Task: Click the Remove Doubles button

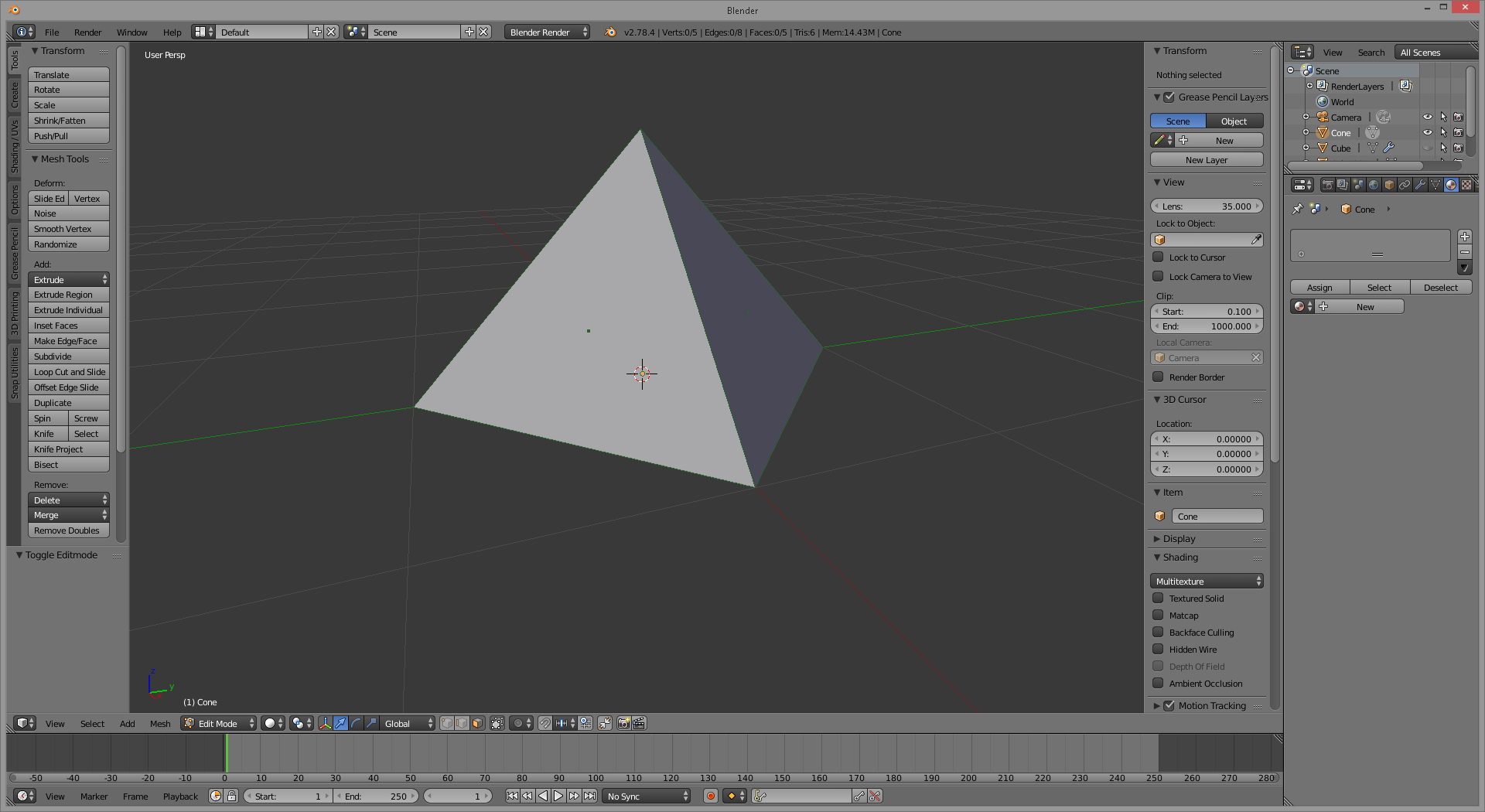Action: (69, 531)
